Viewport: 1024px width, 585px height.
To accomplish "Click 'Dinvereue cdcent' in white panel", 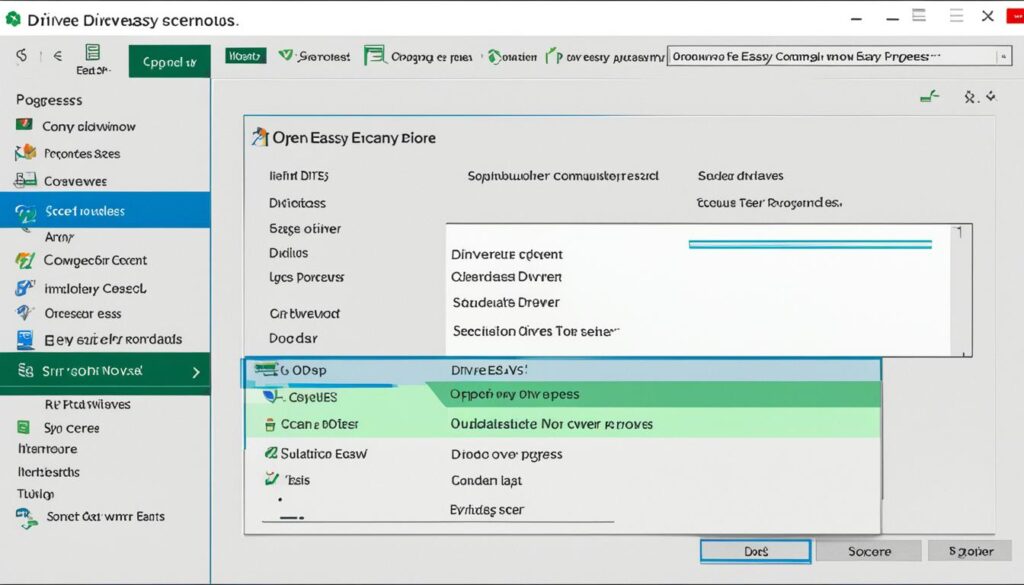I will click(507, 254).
